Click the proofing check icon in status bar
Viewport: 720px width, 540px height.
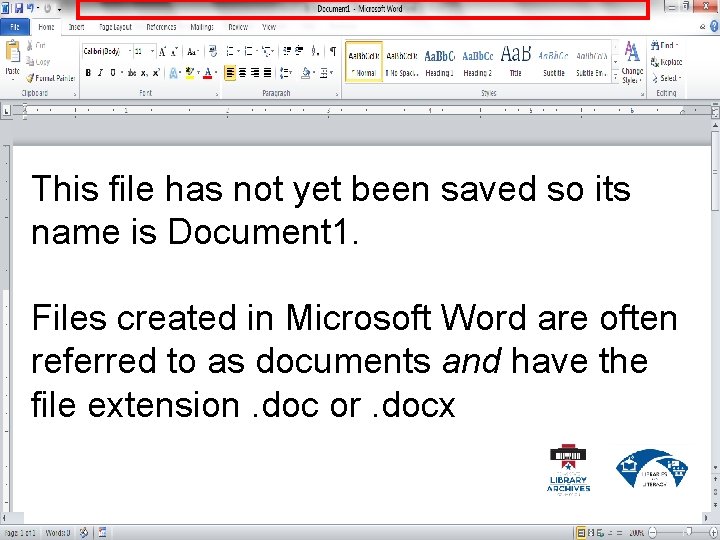click(x=84, y=533)
